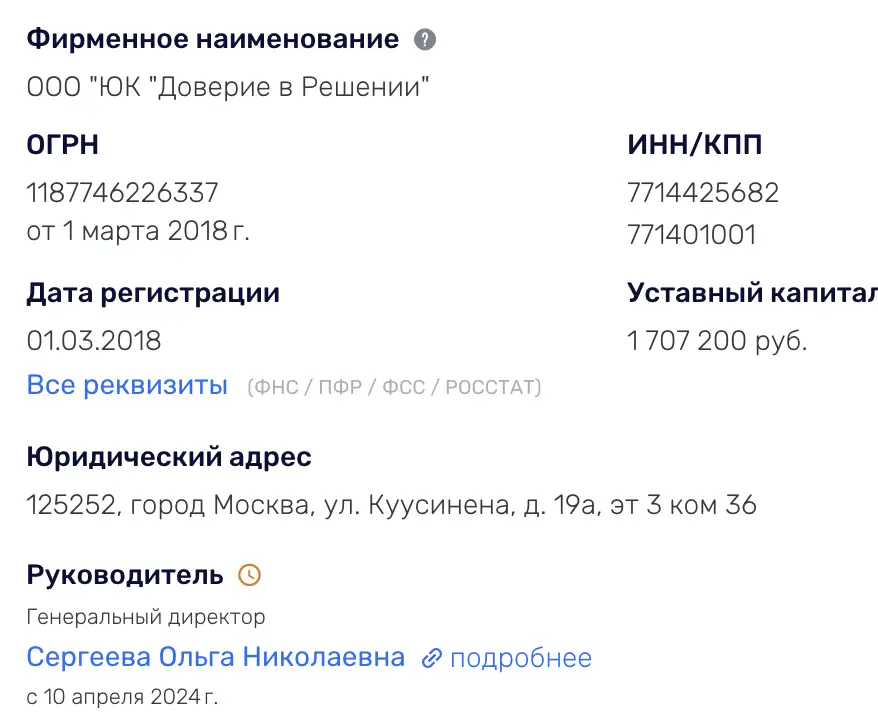Click the Генеральный директор label
This screenshot has width=878, height=718.
(145, 616)
